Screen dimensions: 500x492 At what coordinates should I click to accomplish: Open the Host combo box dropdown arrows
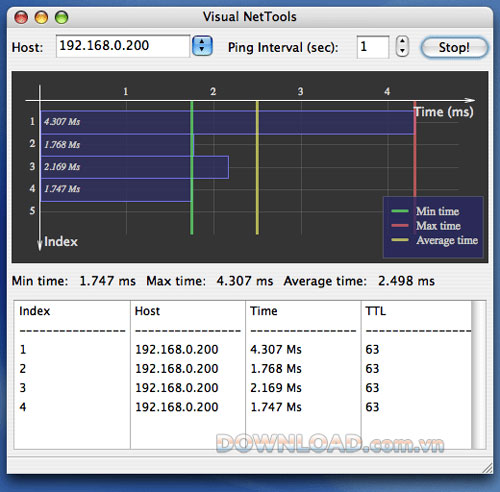click(x=202, y=46)
